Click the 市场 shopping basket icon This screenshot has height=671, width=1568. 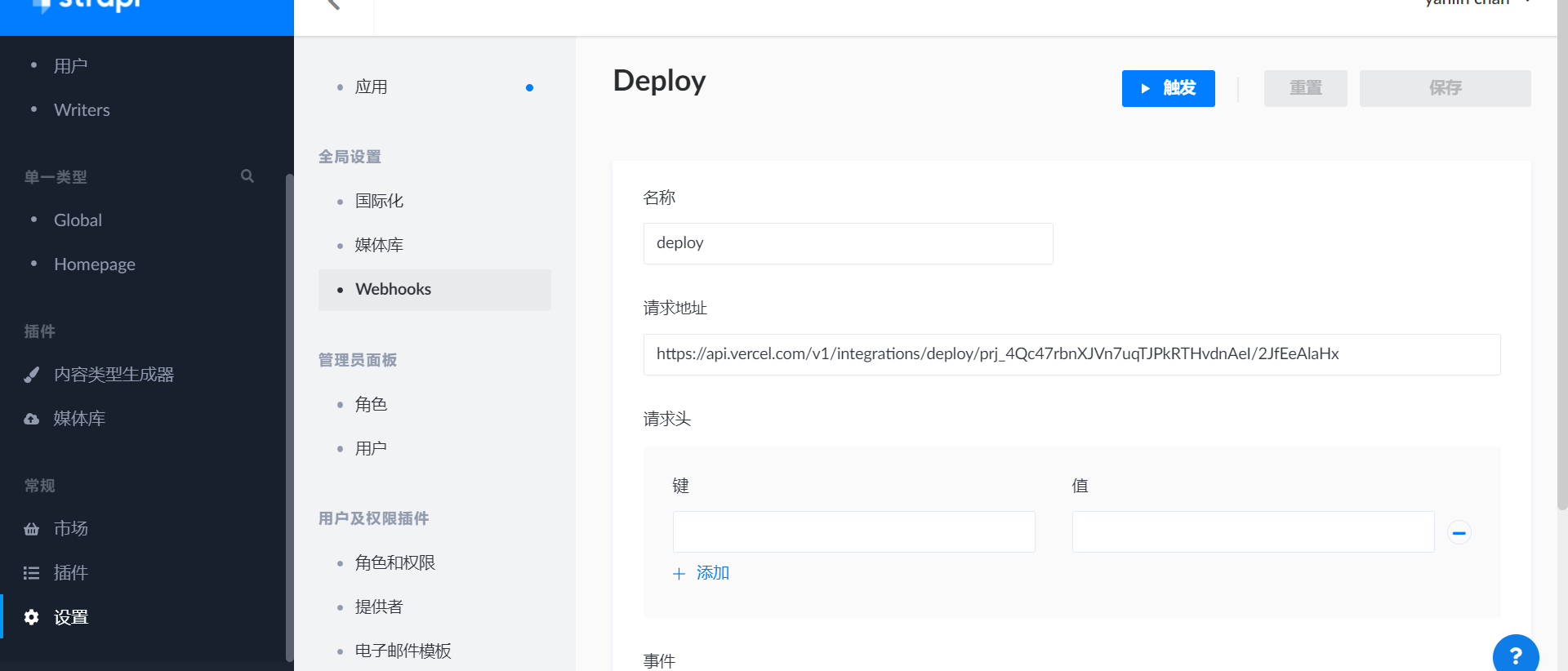pos(32,529)
